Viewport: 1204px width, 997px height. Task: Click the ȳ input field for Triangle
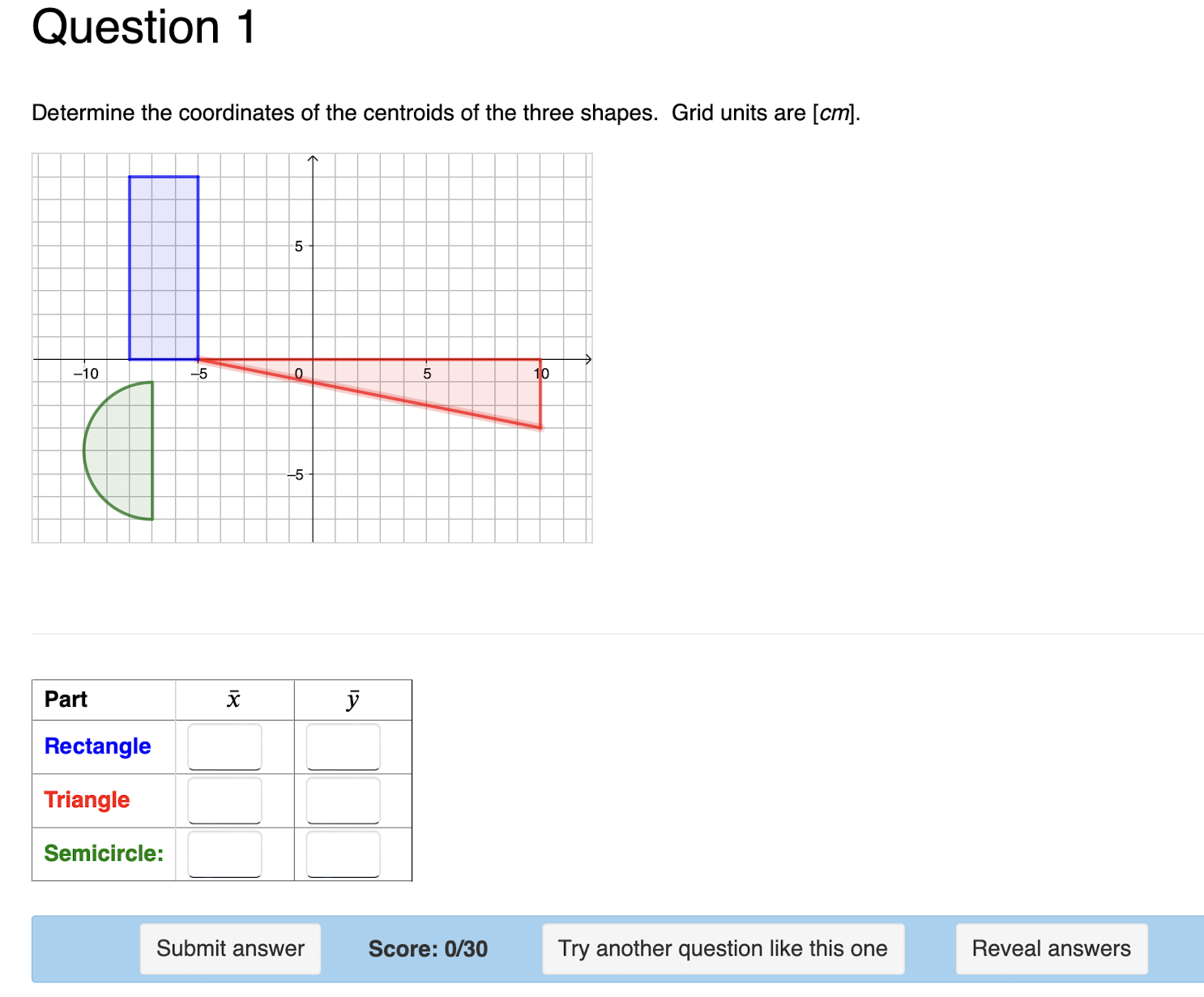click(x=342, y=799)
